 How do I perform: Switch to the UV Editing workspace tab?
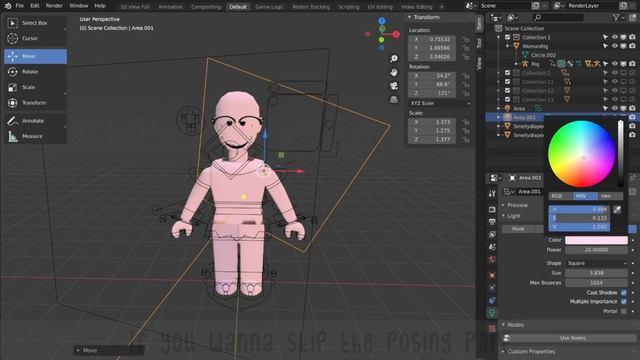pyautogui.click(x=380, y=7)
